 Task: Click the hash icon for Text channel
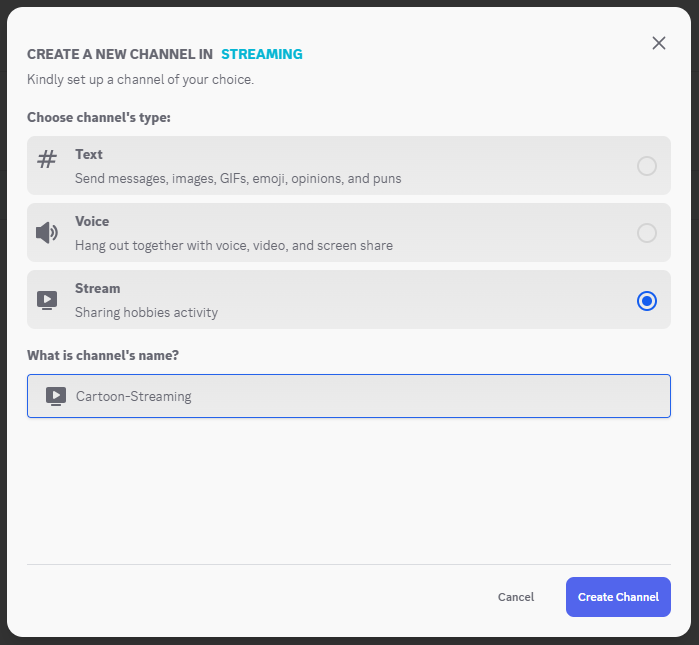47,160
